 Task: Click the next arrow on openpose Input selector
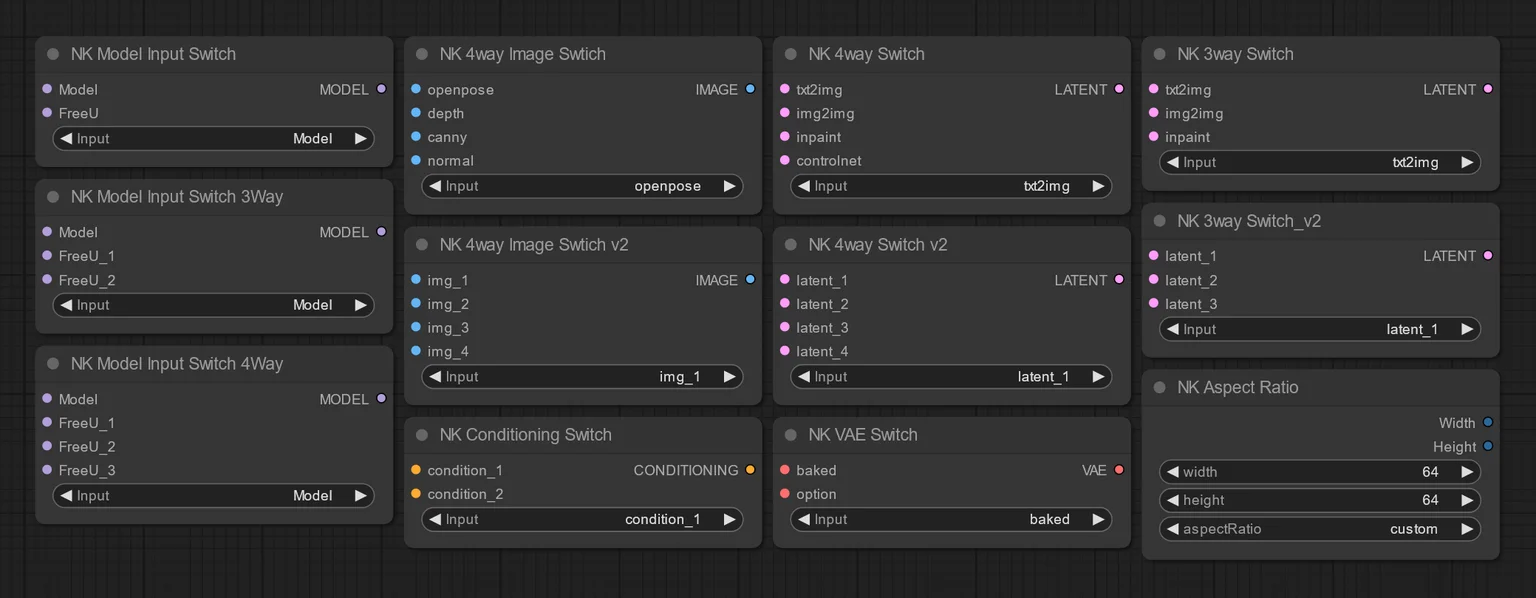coord(729,186)
